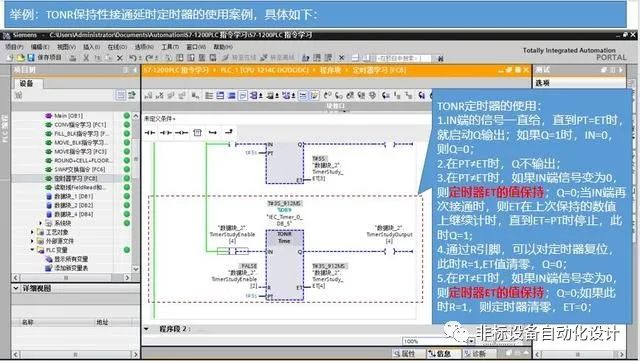This screenshot has width=640, height=361.
Task: Click the 名称 column header in details view
Action: coord(27,322)
